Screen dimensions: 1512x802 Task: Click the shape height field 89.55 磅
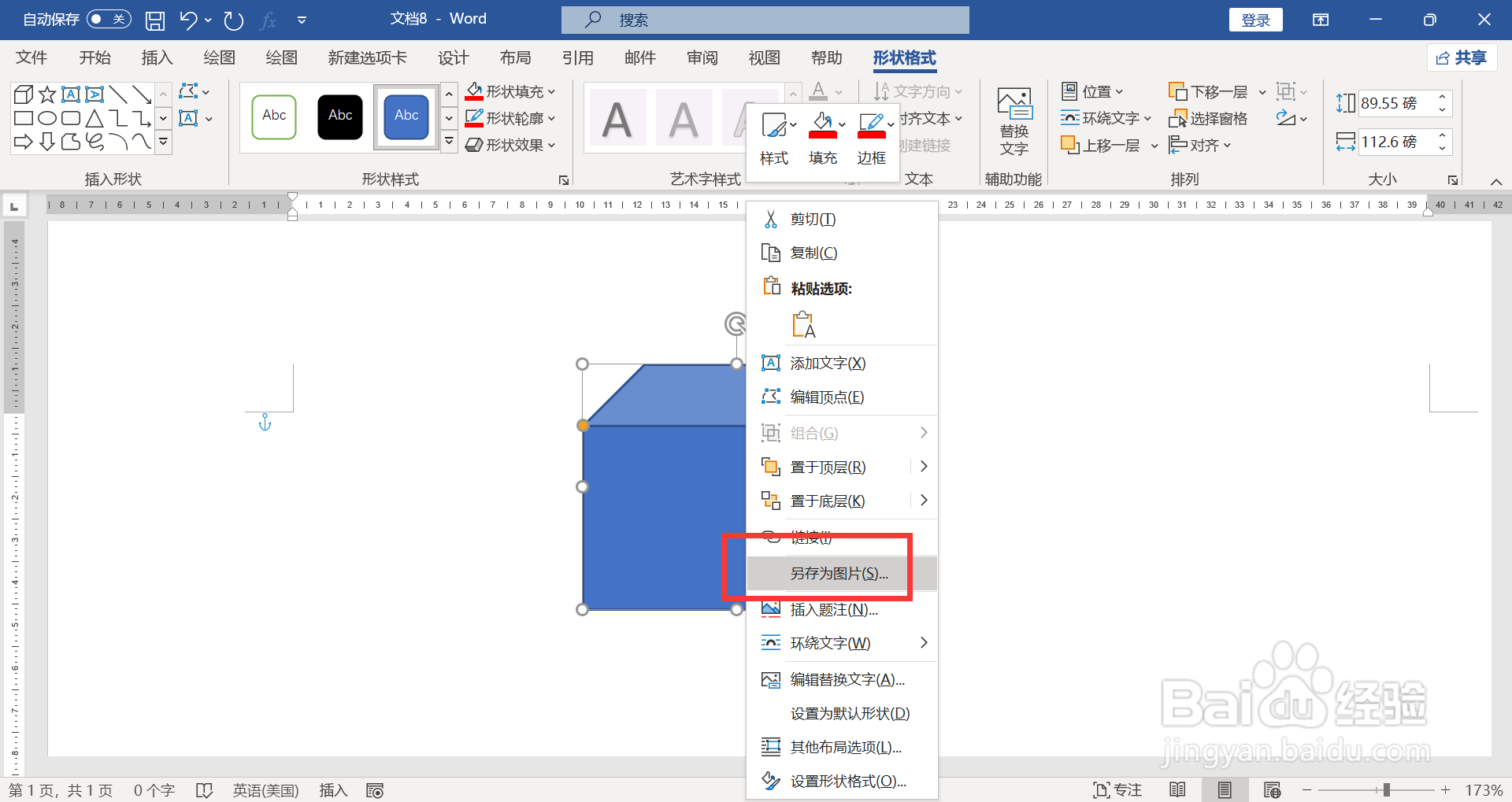coord(1395,103)
